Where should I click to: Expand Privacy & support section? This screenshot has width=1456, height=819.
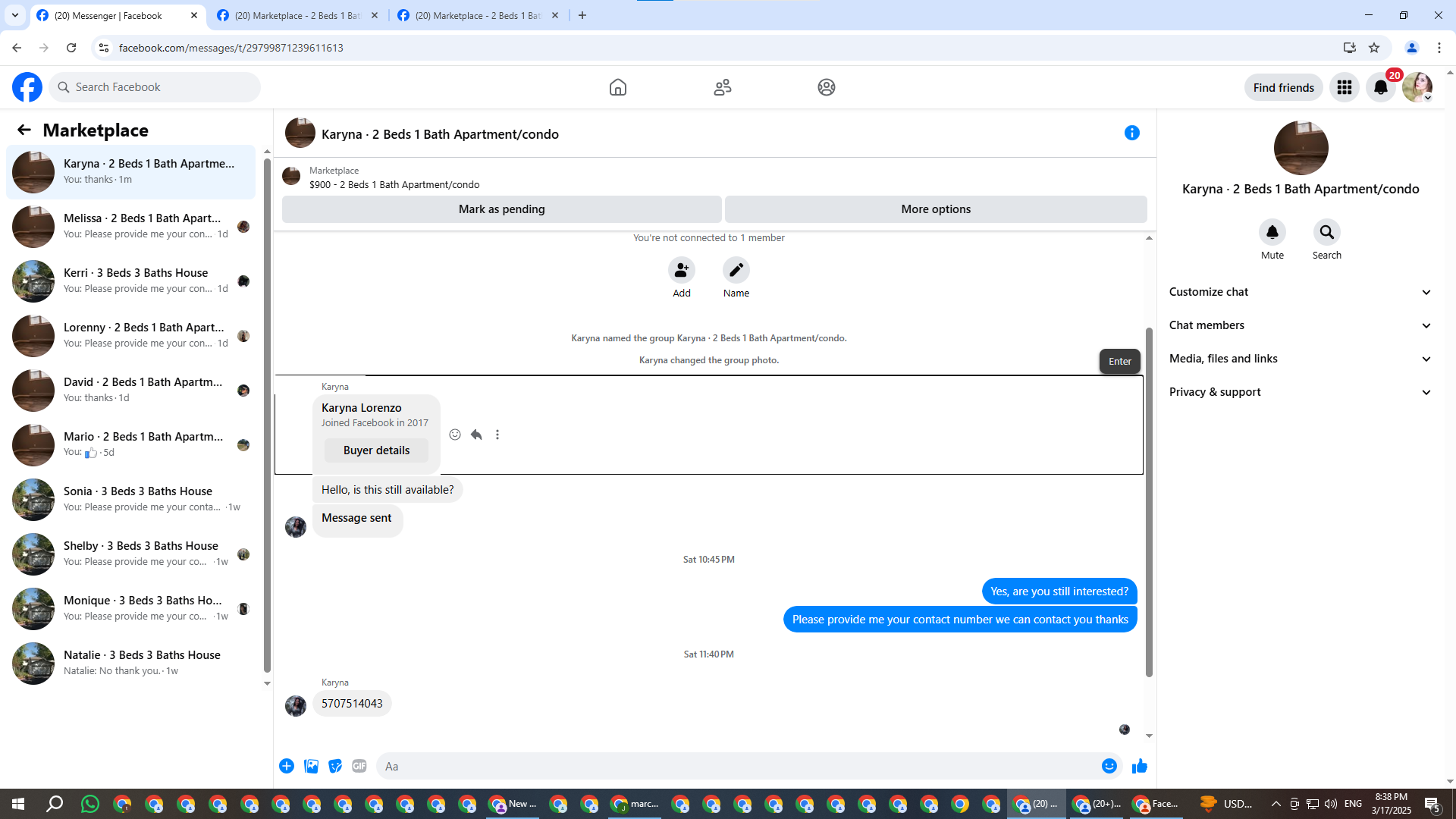click(1301, 392)
